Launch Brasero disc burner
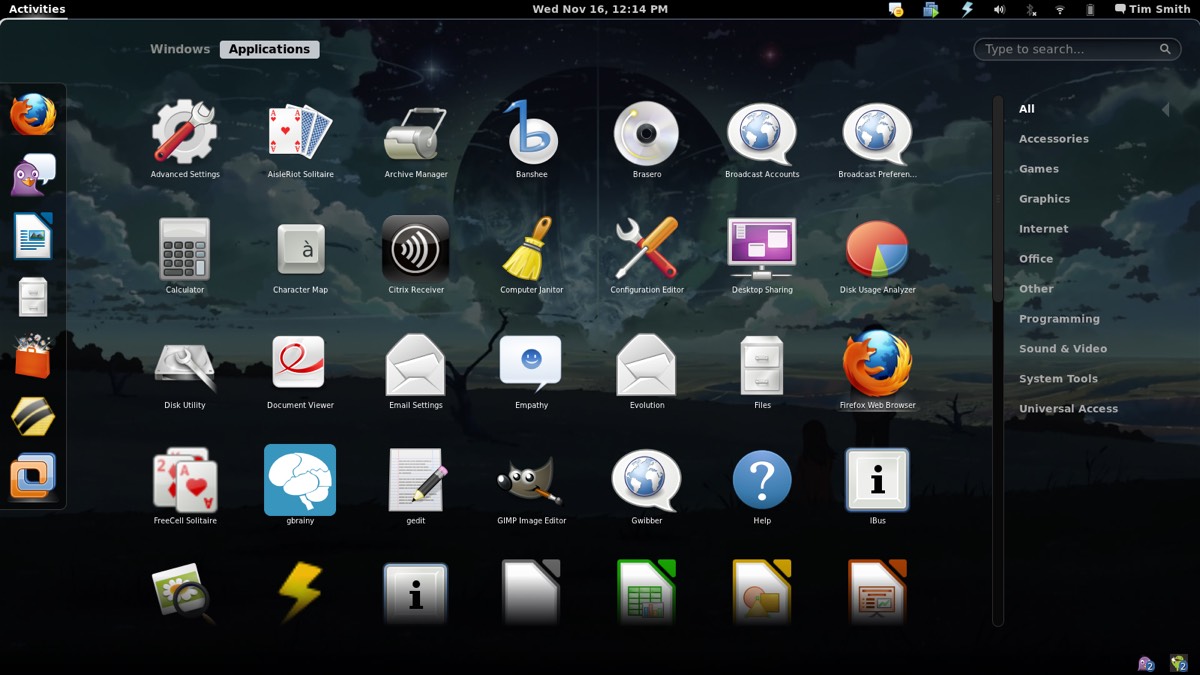The image size is (1200, 675). tap(646, 135)
